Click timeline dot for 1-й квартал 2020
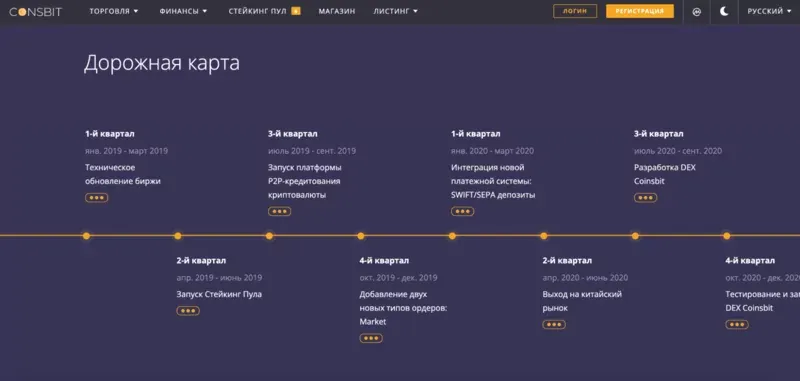Viewport: 800px width, 381px height. 452,236
